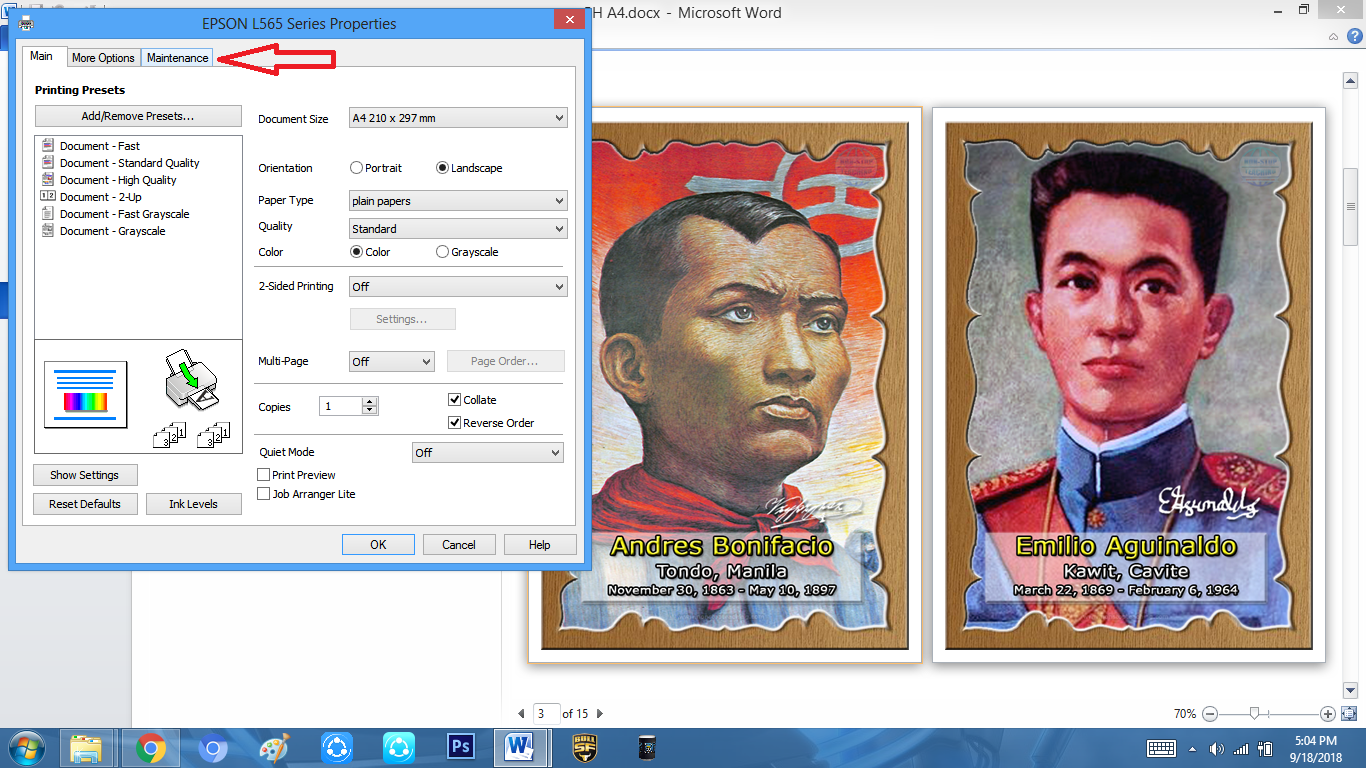The height and width of the screenshot is (768, 1366).
Task: Expand the Multi-Page dropdown
Action: pyautogui.click(x=392, y=362)
